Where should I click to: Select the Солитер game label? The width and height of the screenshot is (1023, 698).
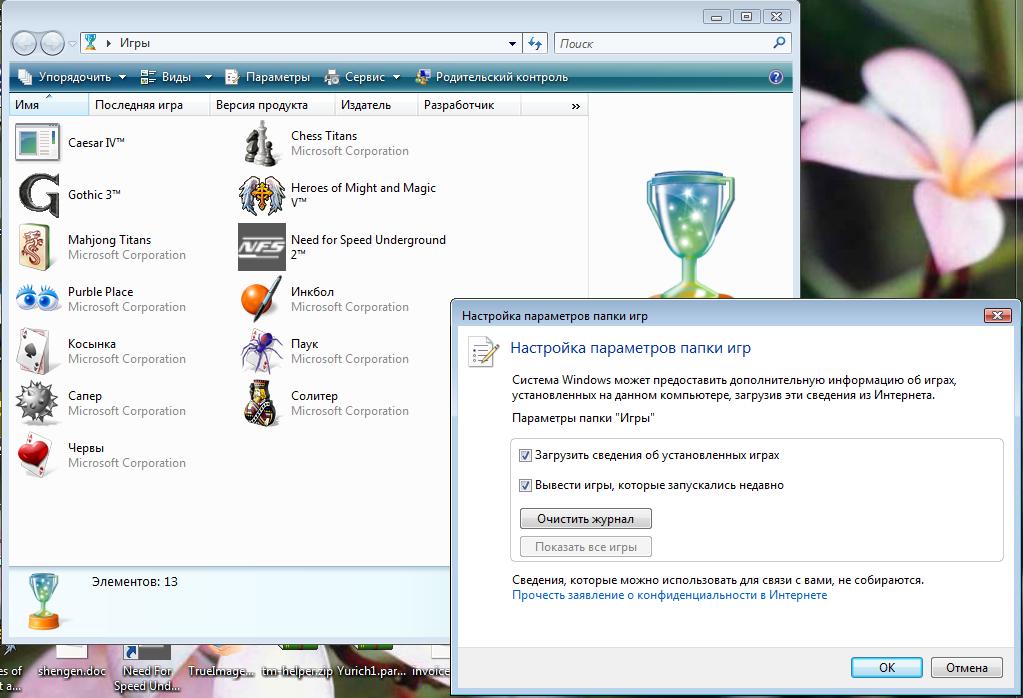coord(314,396)
